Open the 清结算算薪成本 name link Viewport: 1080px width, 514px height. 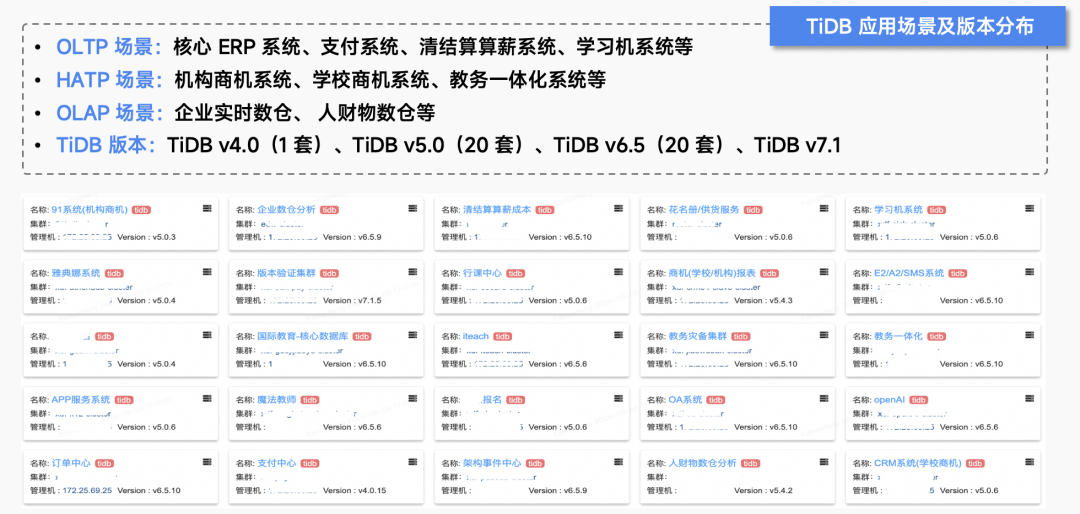coord(497,210)
